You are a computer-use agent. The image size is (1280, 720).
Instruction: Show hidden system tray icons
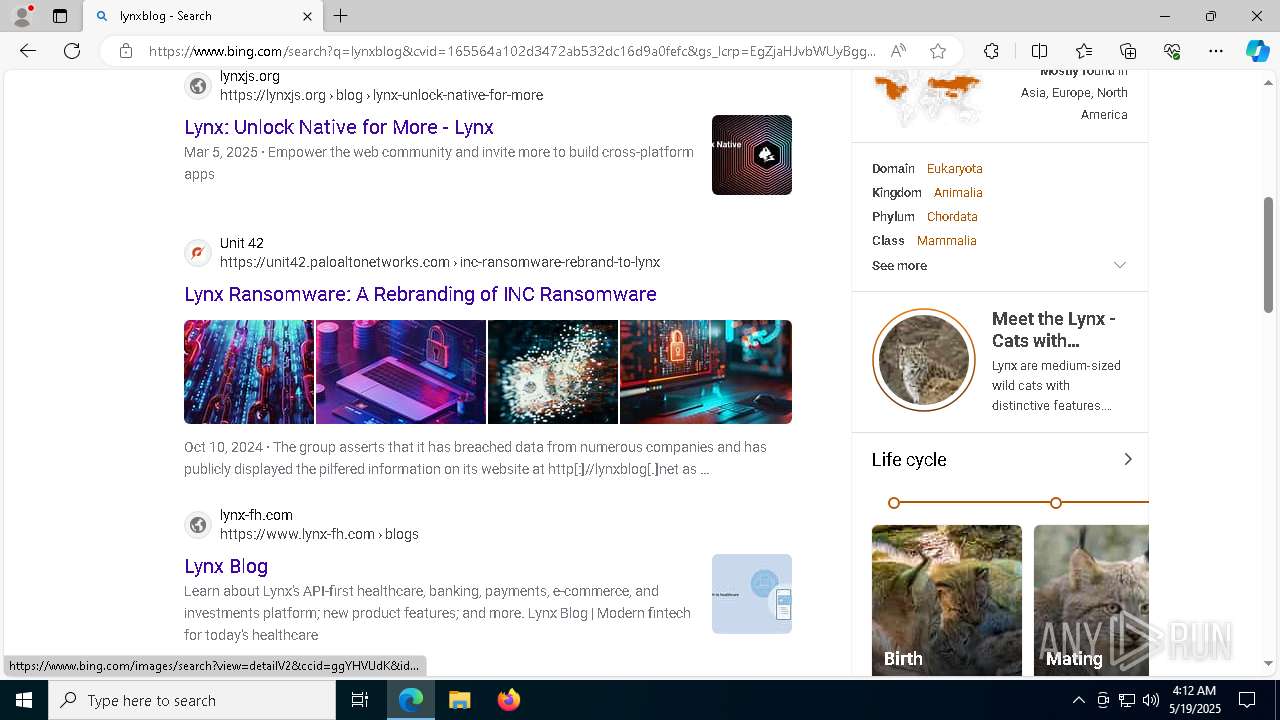coord(1078,700)
